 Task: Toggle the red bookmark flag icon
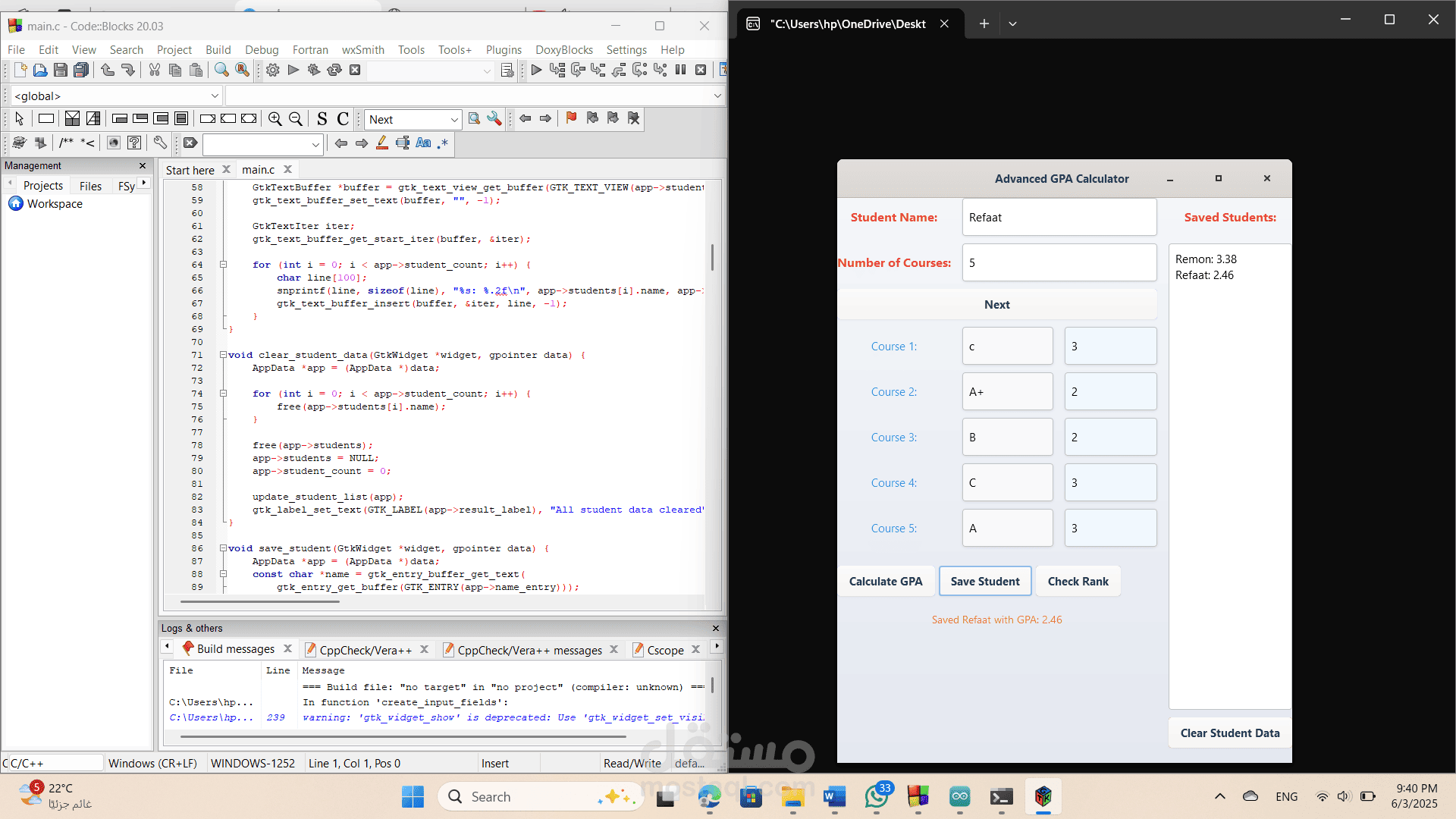(x=571, y=118)
